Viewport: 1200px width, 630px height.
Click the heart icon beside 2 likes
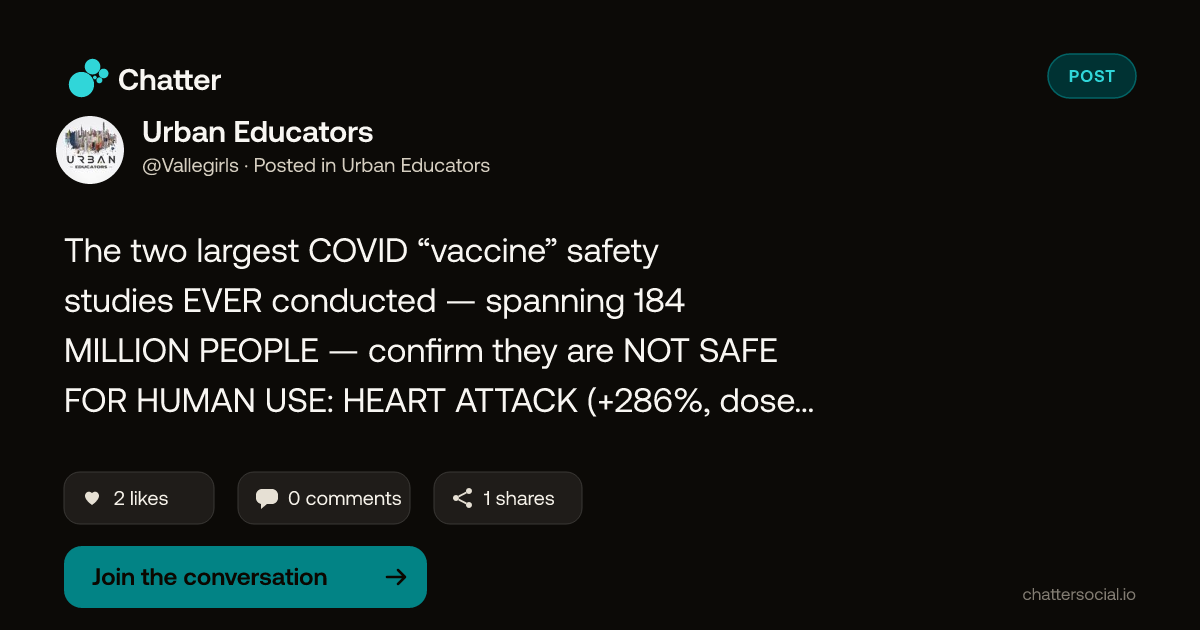(x=92, y=498)
